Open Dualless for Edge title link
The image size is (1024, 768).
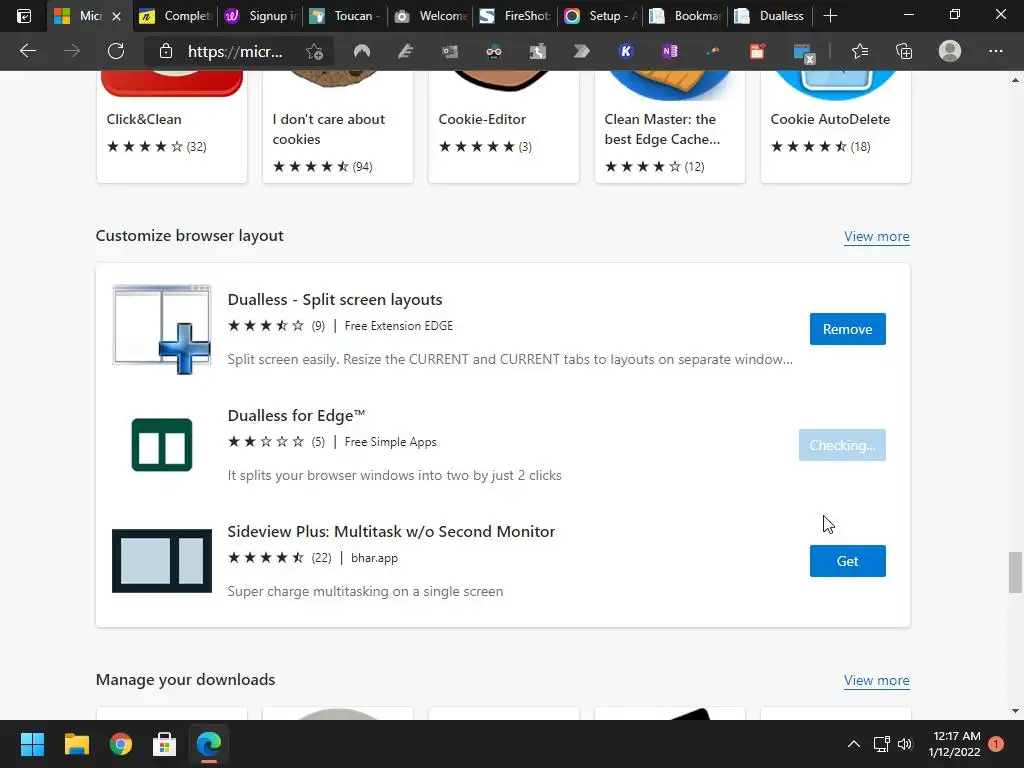(296, 416)
